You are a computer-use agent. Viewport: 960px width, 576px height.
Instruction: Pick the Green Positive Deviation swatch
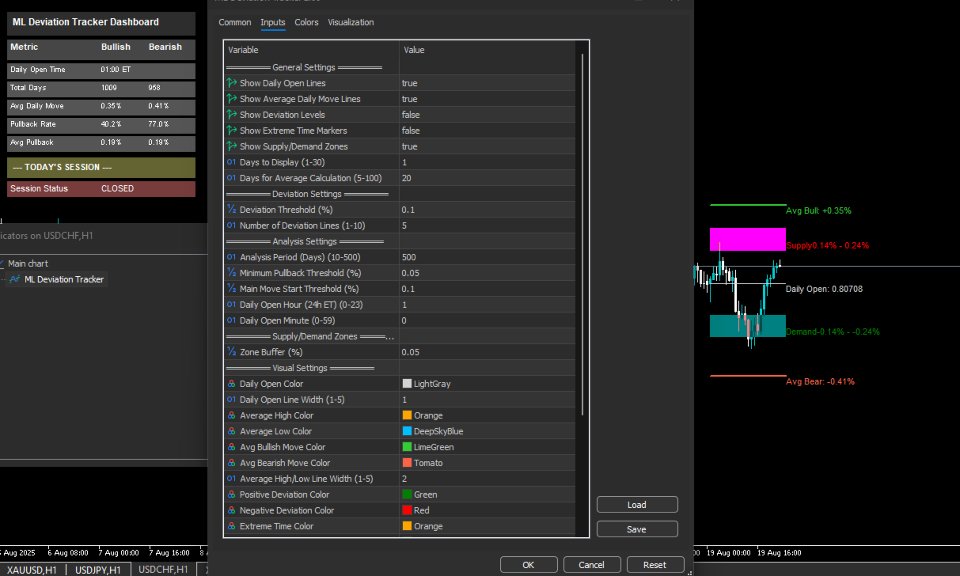tap(407, 495)
